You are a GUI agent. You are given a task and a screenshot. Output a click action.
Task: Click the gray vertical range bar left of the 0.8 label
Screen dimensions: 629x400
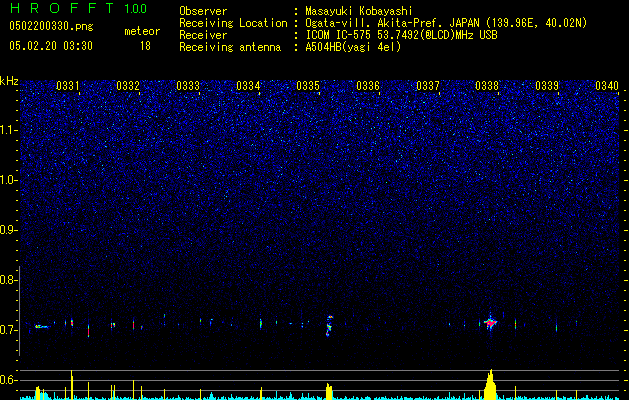(x=19, y=311)
